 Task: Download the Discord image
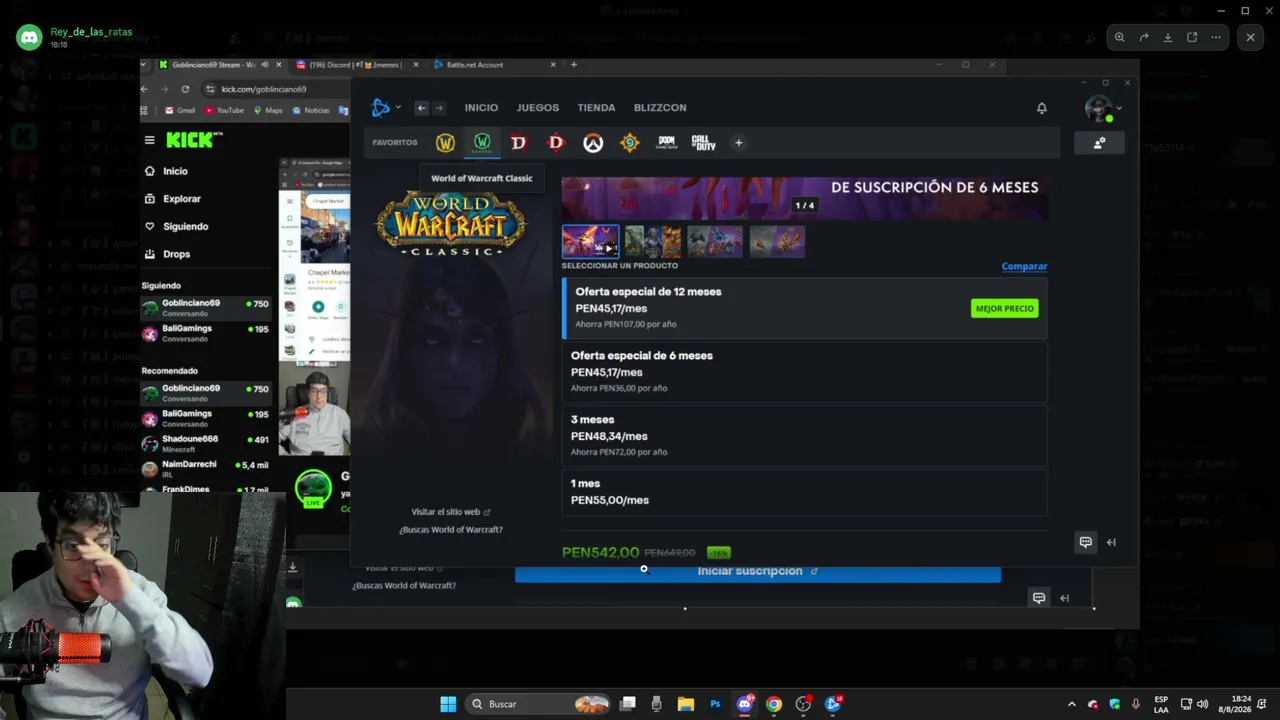(x=1168, y=37)
